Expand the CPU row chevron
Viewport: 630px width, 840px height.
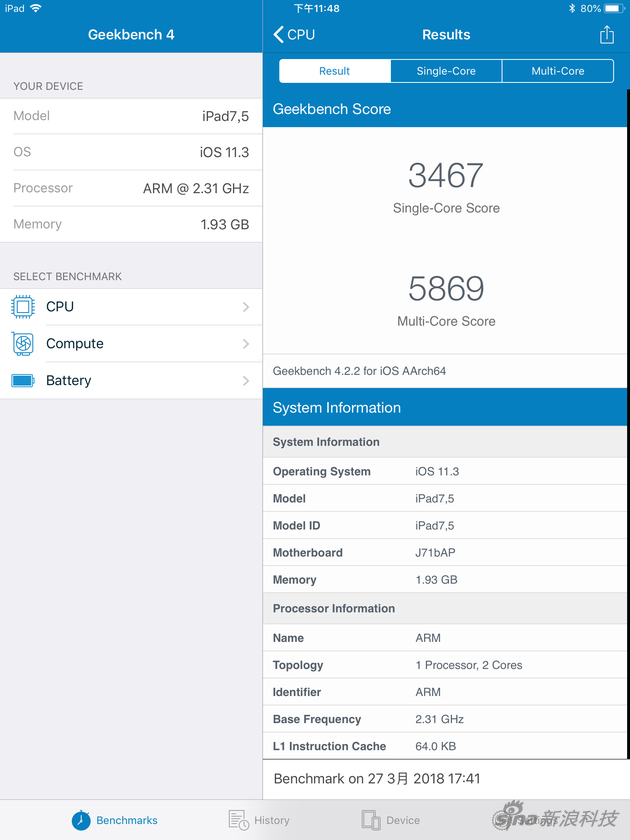pos(246,307)
